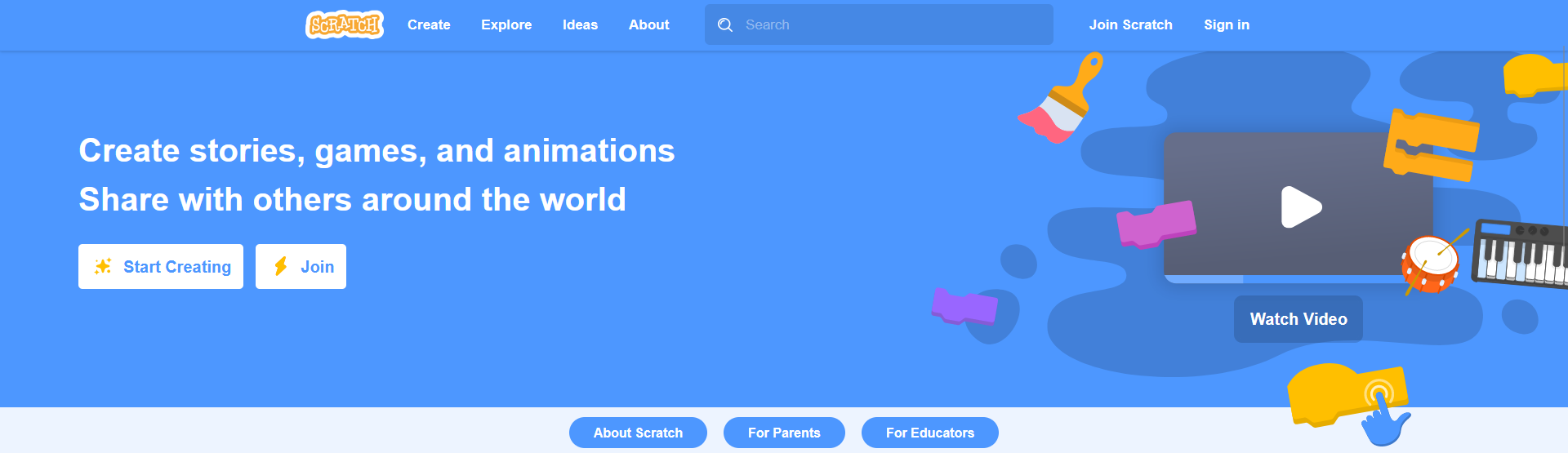The height and width of the screenshot is (453, 1568).
Task: Click the Join Scratch link
Action: click(x=1130, y=24)
